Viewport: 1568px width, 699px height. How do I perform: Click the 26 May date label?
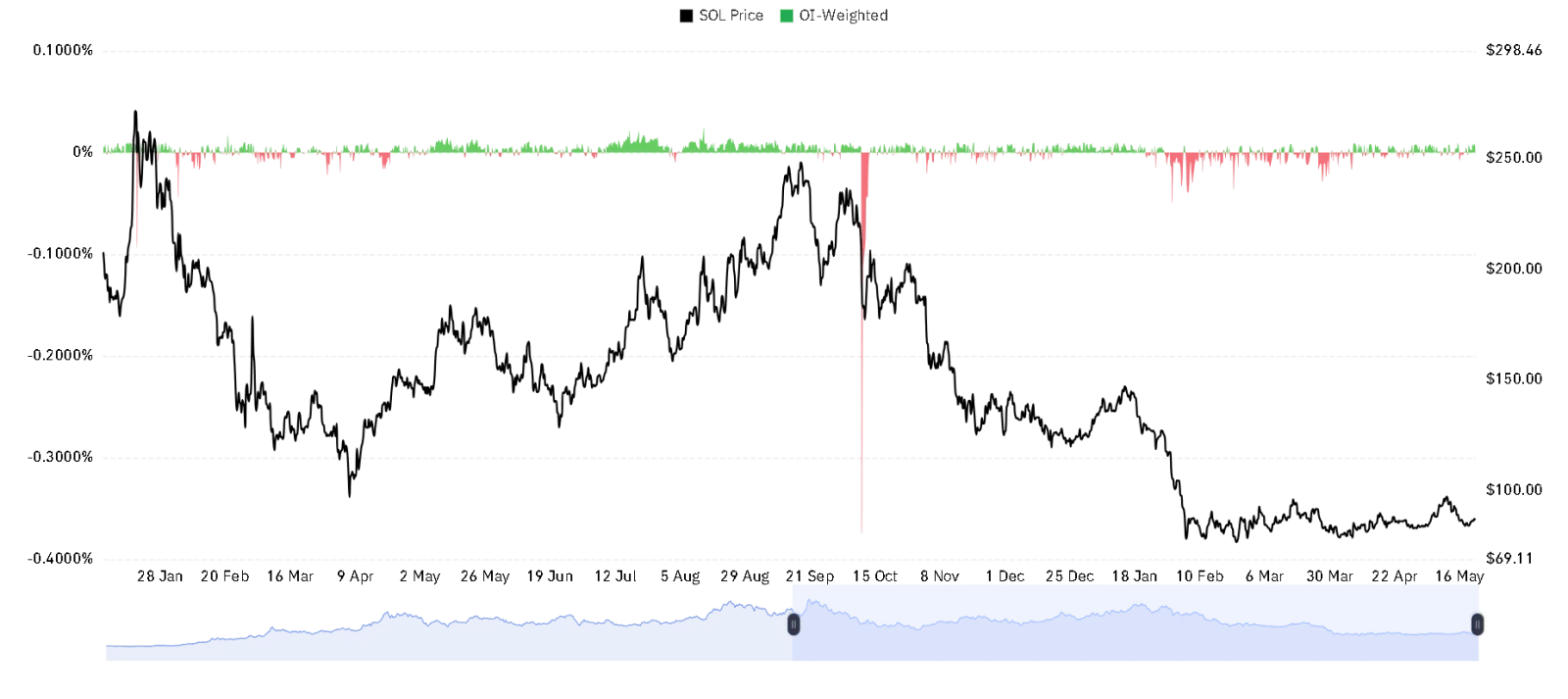pyautogui.click(x=485, y=576)
